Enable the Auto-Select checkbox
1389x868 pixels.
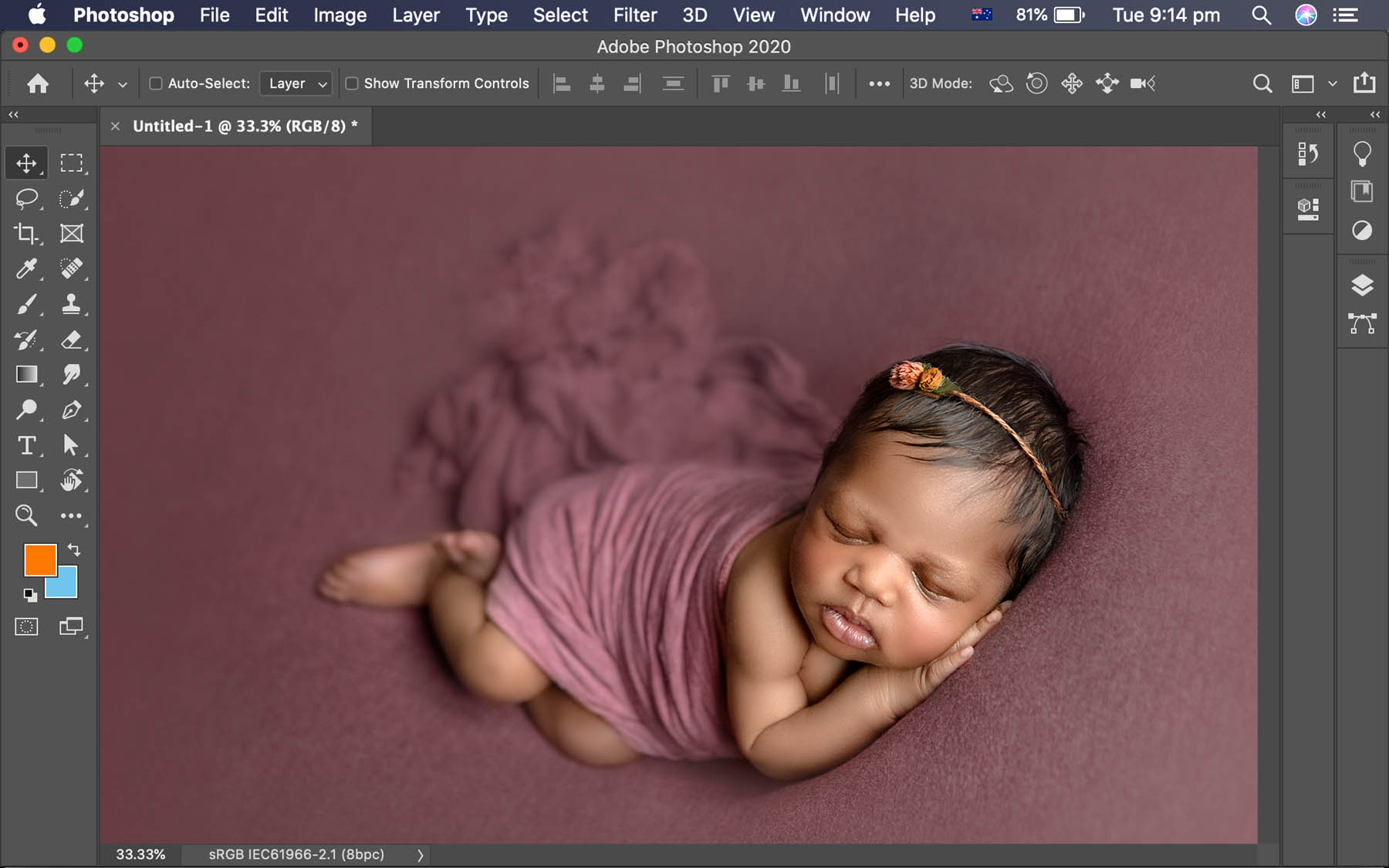click(156, 83)
